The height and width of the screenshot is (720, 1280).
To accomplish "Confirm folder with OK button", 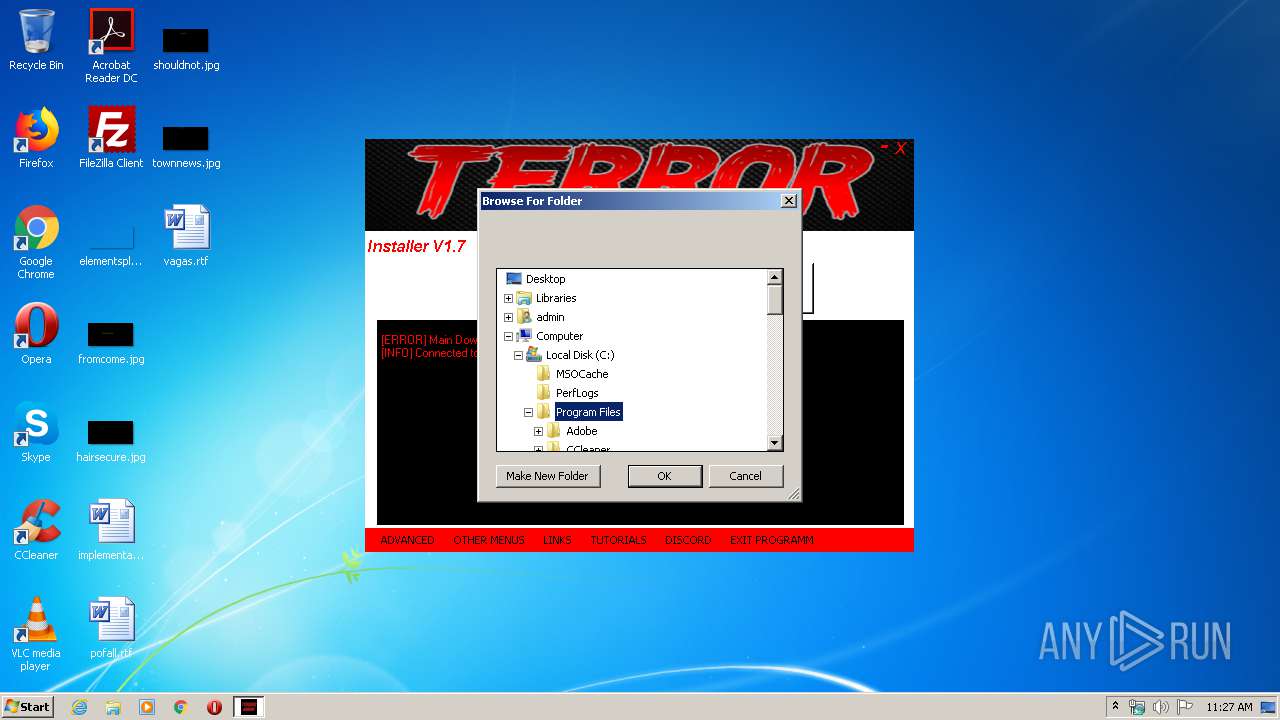I will [x=664, y=476].
